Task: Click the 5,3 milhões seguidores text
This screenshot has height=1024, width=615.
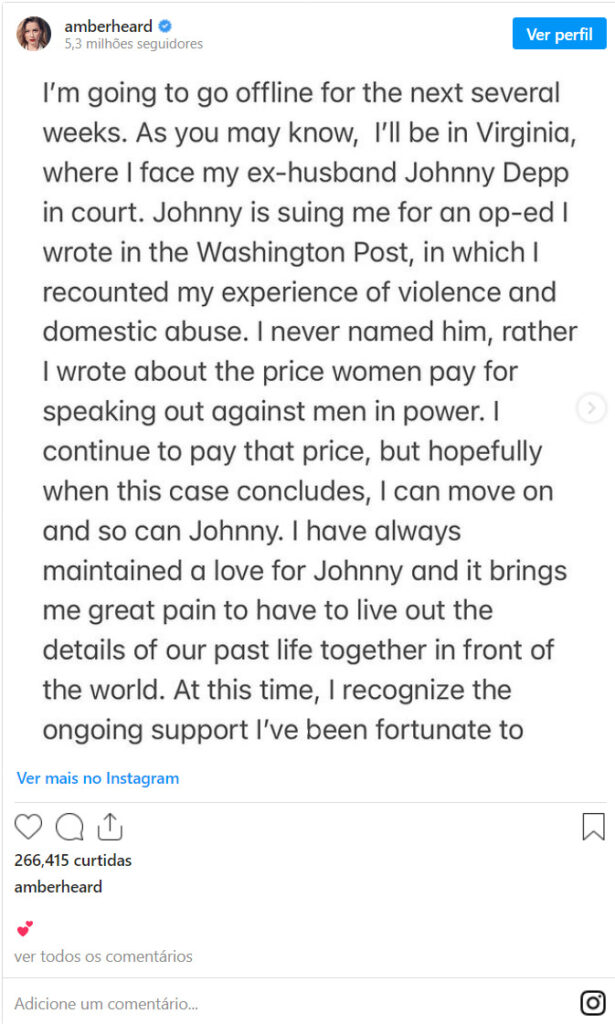Action: 133,44
